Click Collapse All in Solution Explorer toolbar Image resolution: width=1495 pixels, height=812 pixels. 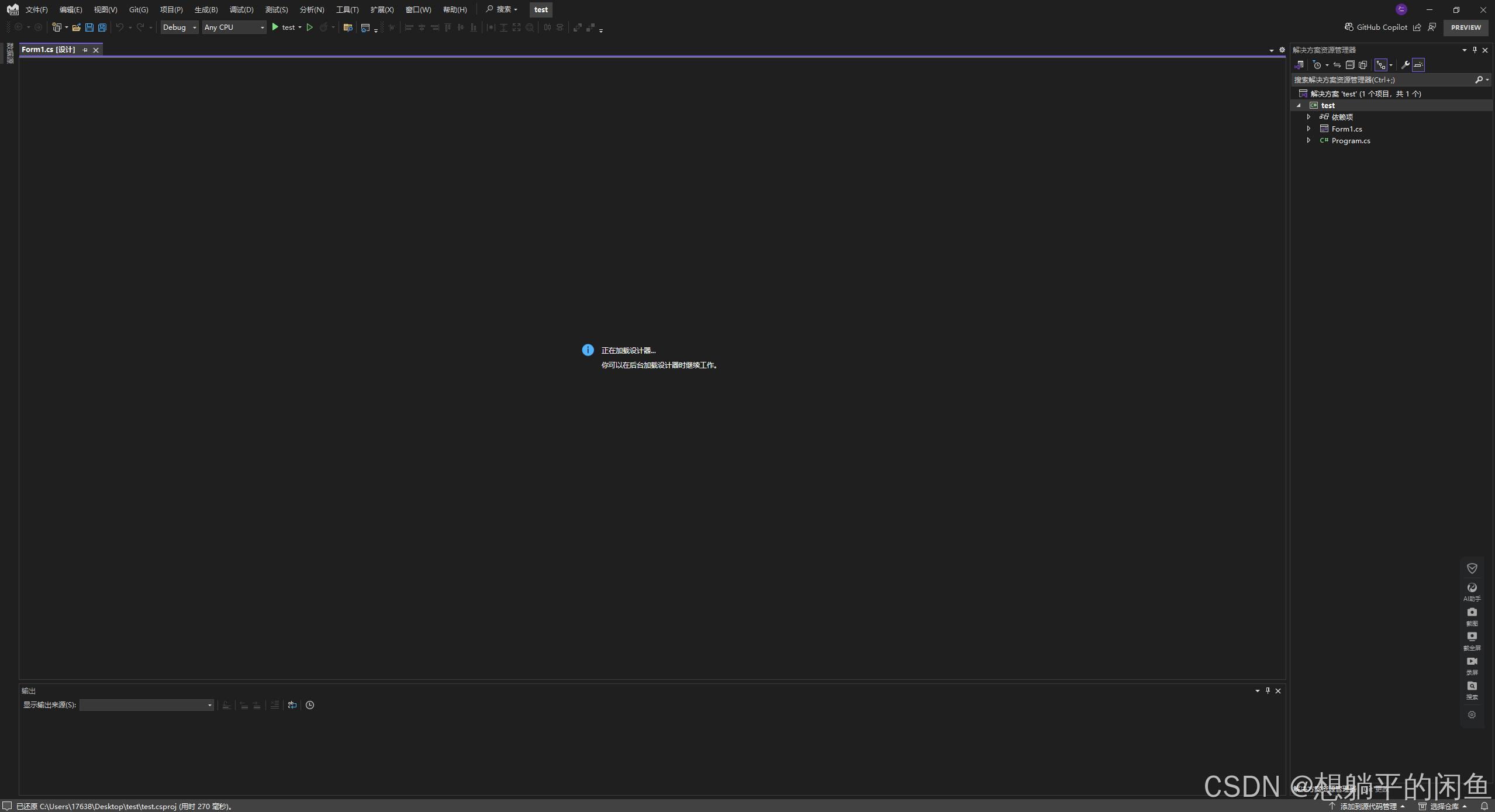(1350, 65)
